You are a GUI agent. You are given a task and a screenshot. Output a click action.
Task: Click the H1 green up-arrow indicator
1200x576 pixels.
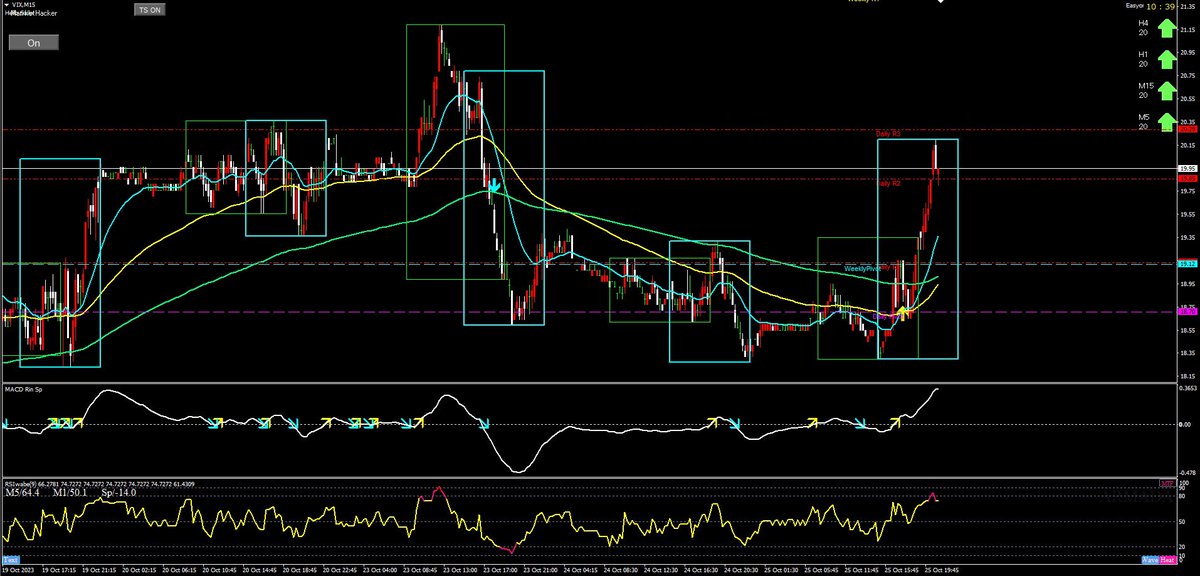(1167, 58)
